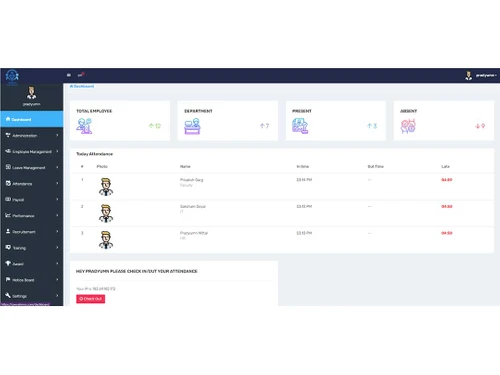
Task: Click the red Check Out button
Action: pos(91,299)
